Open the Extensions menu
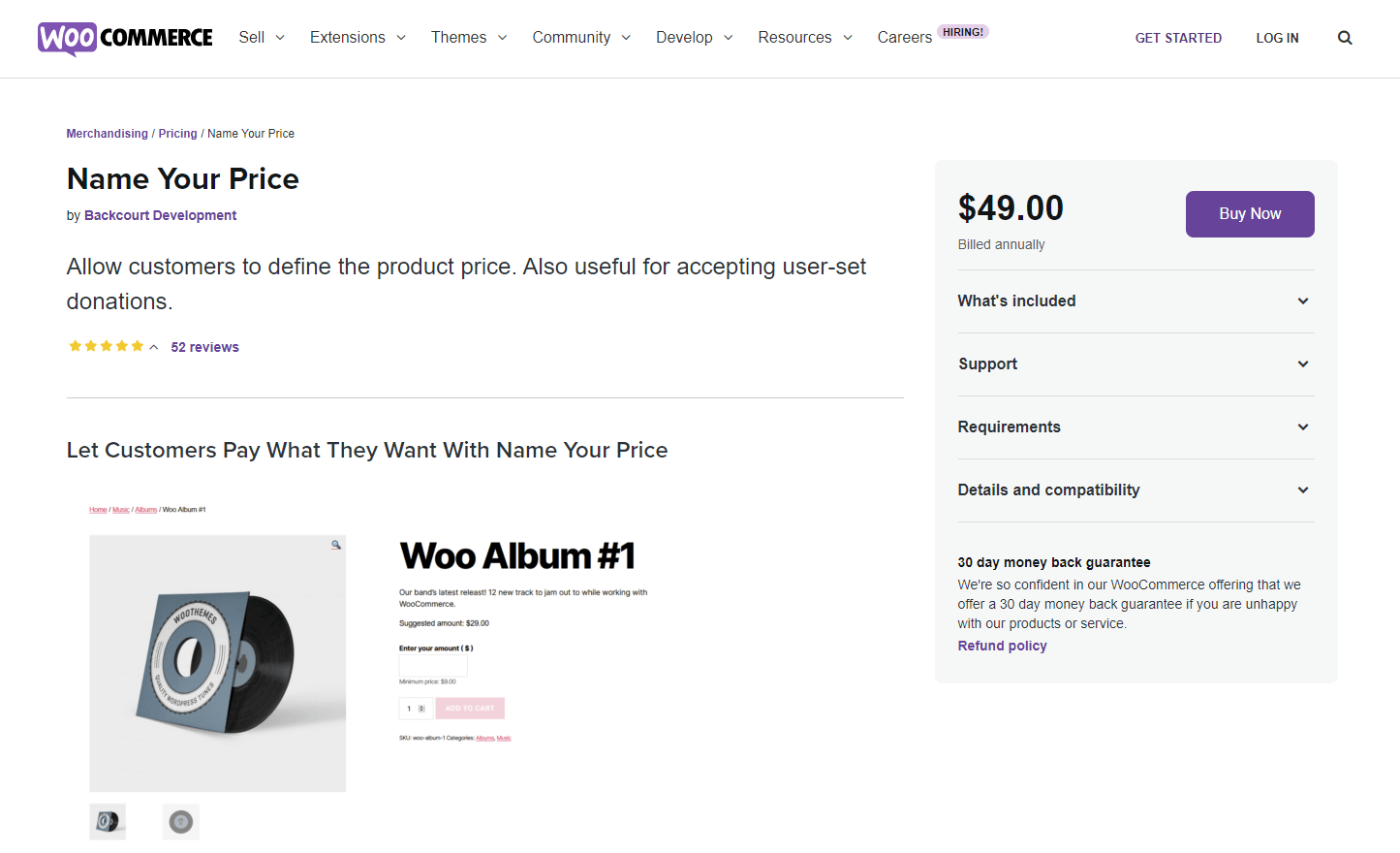 tap(358, 38)
